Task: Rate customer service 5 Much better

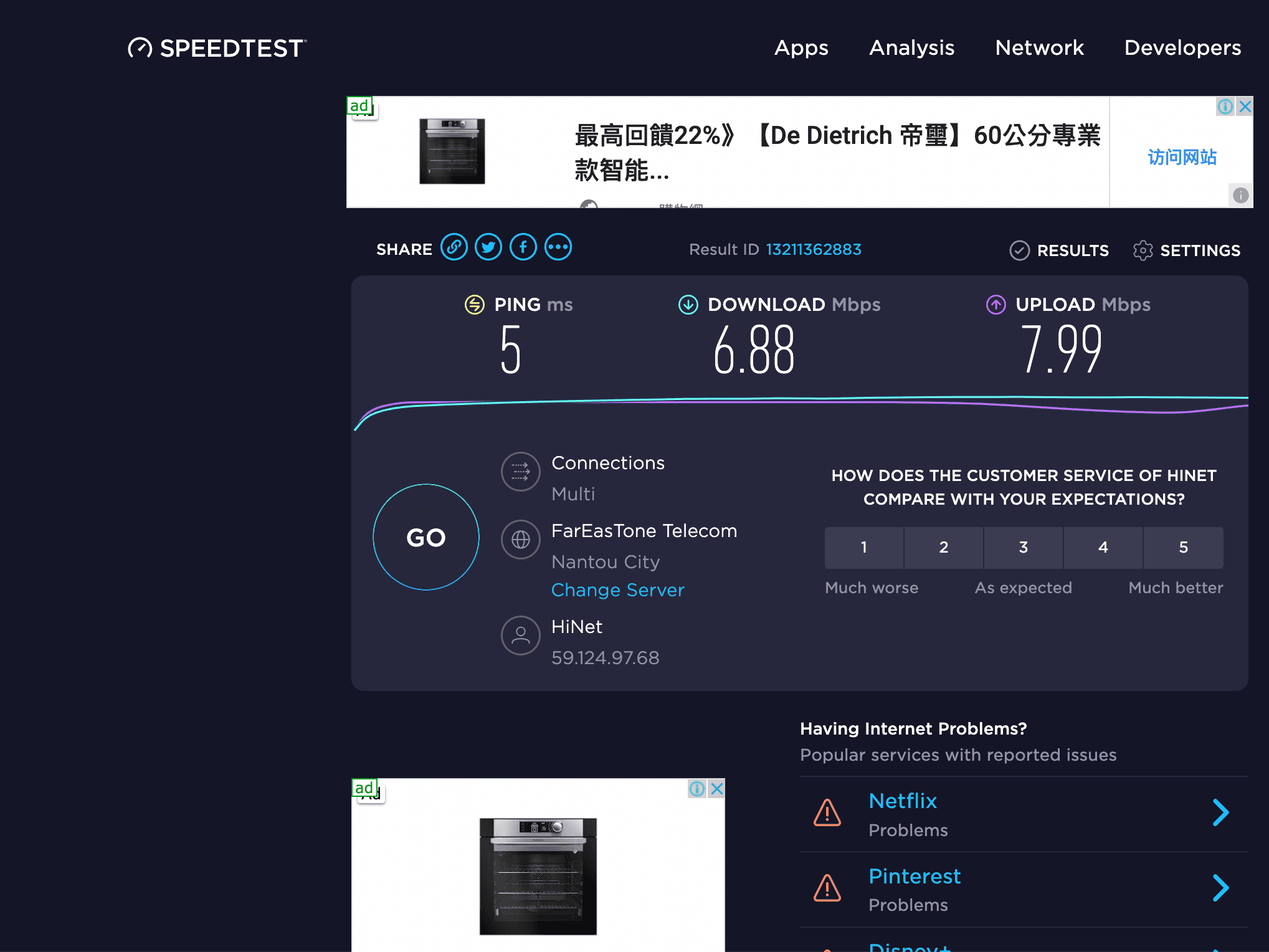Action: [x=1183, y=548]
